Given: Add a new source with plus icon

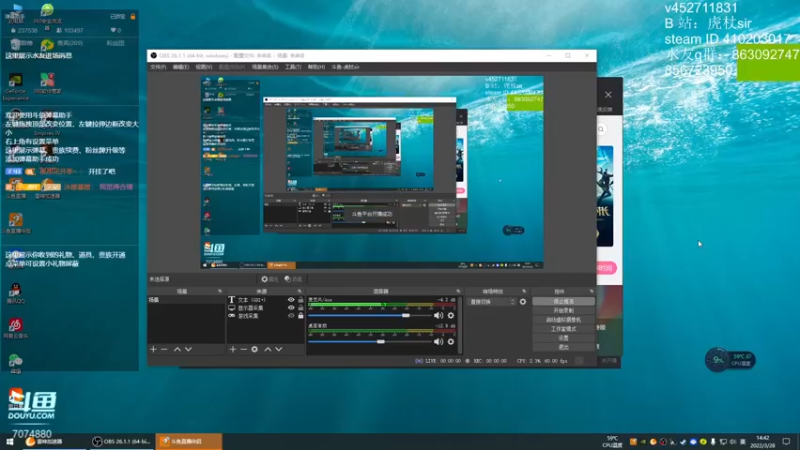Looking at the screenshot, I should tap(233, 349).
